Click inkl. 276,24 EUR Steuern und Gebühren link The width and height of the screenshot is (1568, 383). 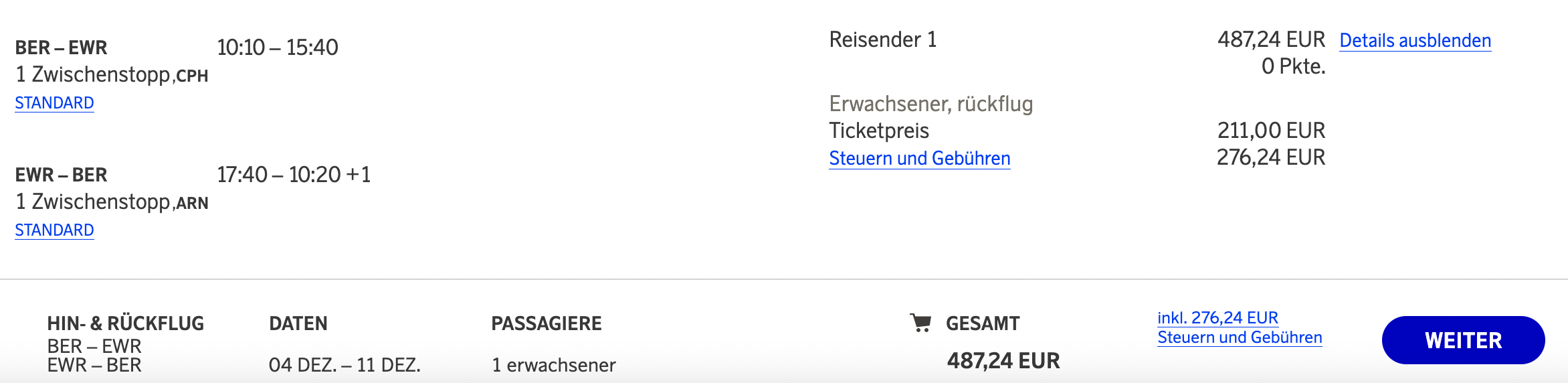click(x=1239, y=327)
